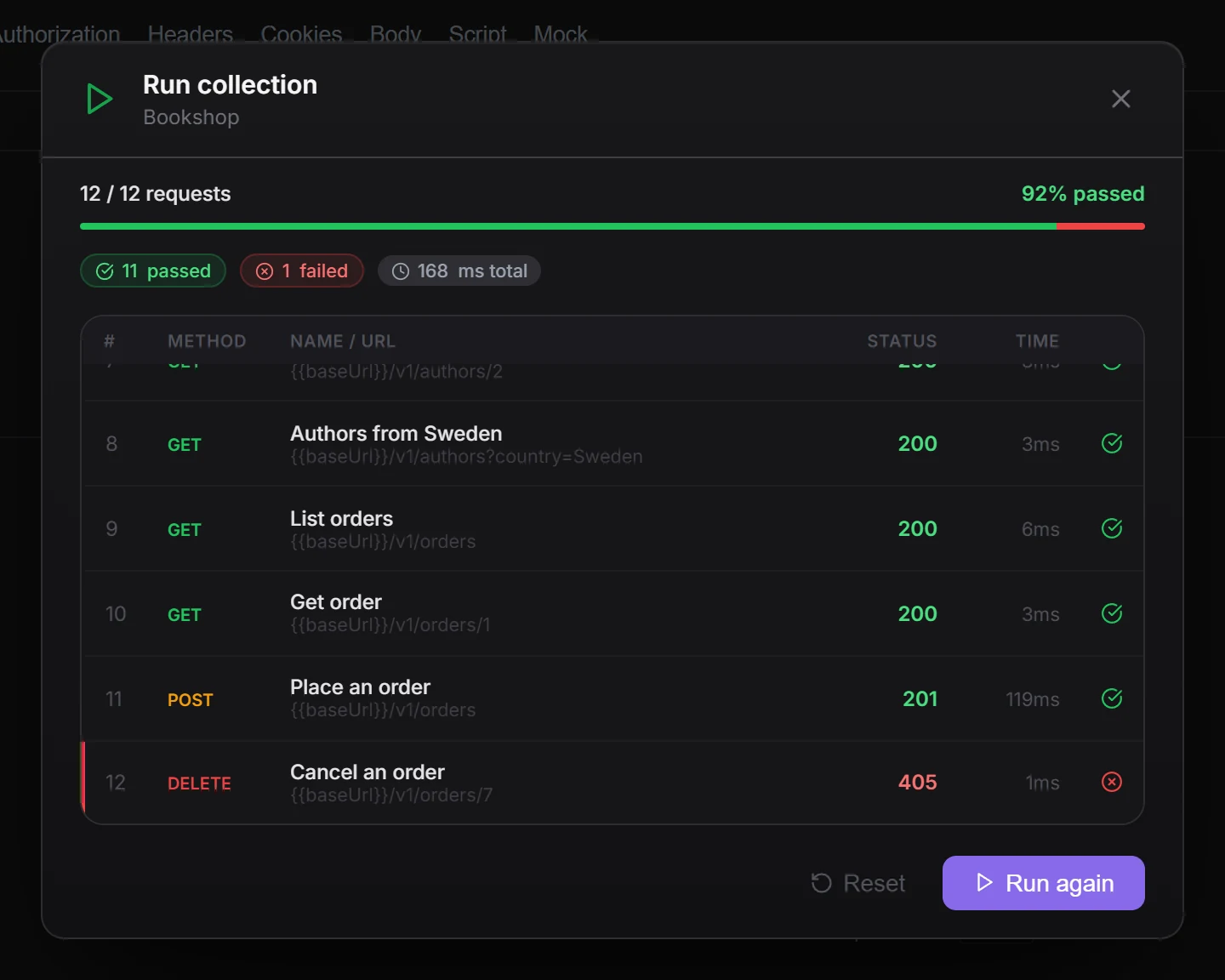Select the Body tab behind the dialog
1225x980 pixels.
pyautogui.click(x=396, y=34)
